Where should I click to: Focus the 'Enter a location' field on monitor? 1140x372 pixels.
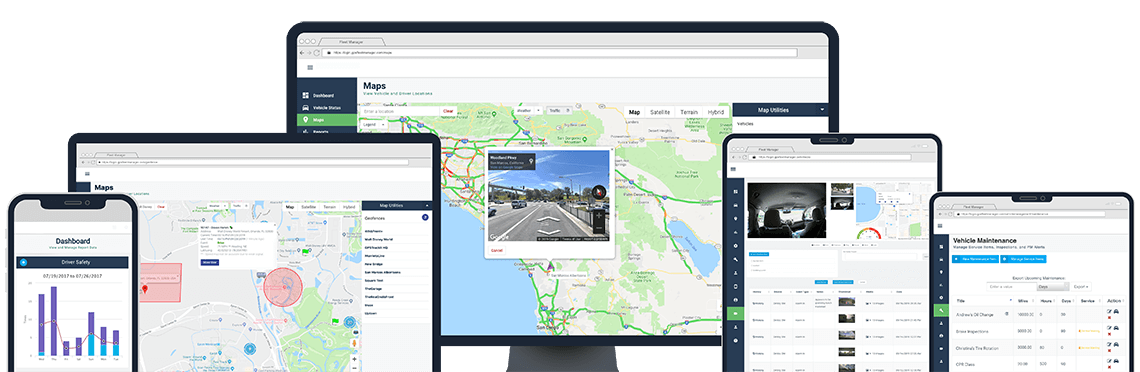click(x=399, y=111)
